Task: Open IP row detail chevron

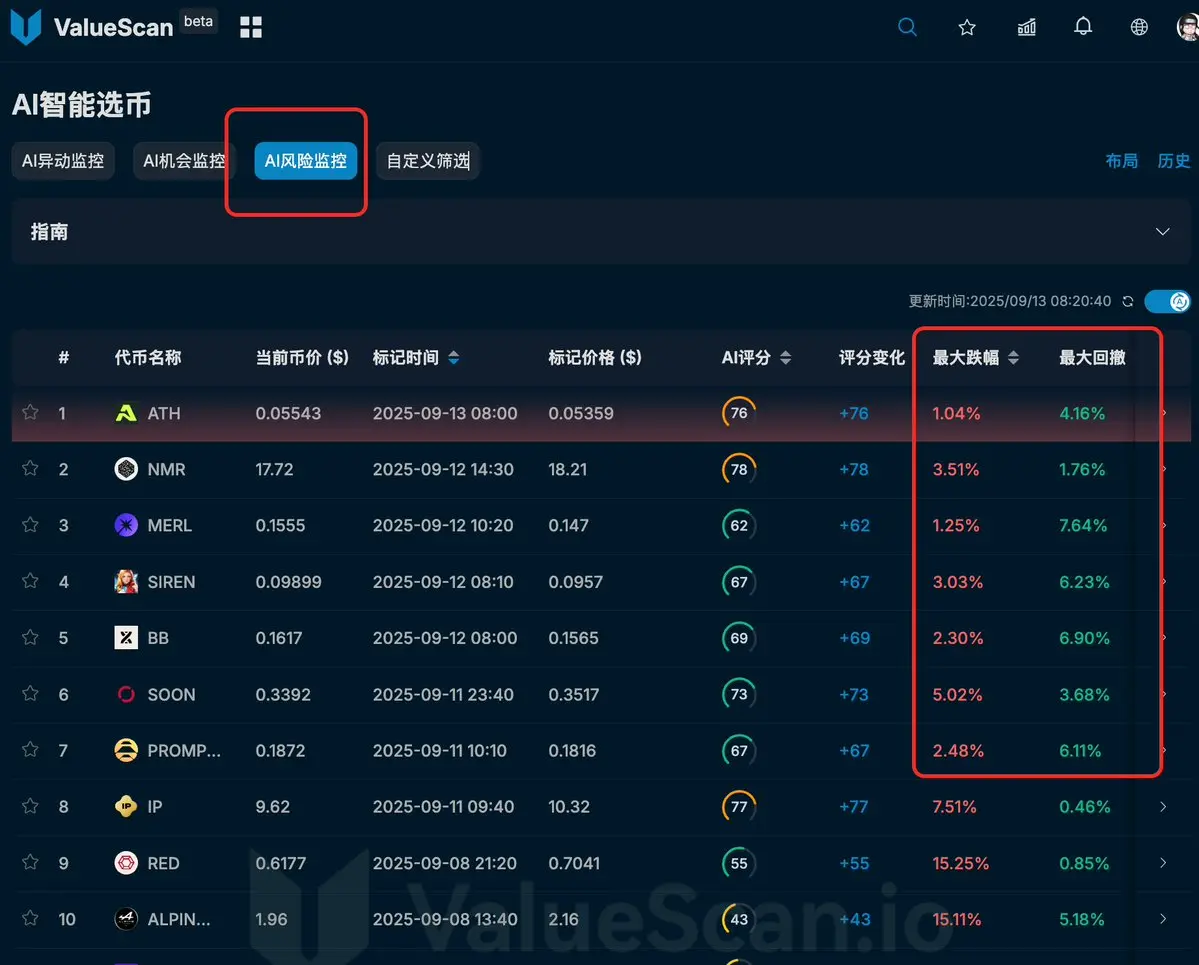Action: click(1162, 807)
